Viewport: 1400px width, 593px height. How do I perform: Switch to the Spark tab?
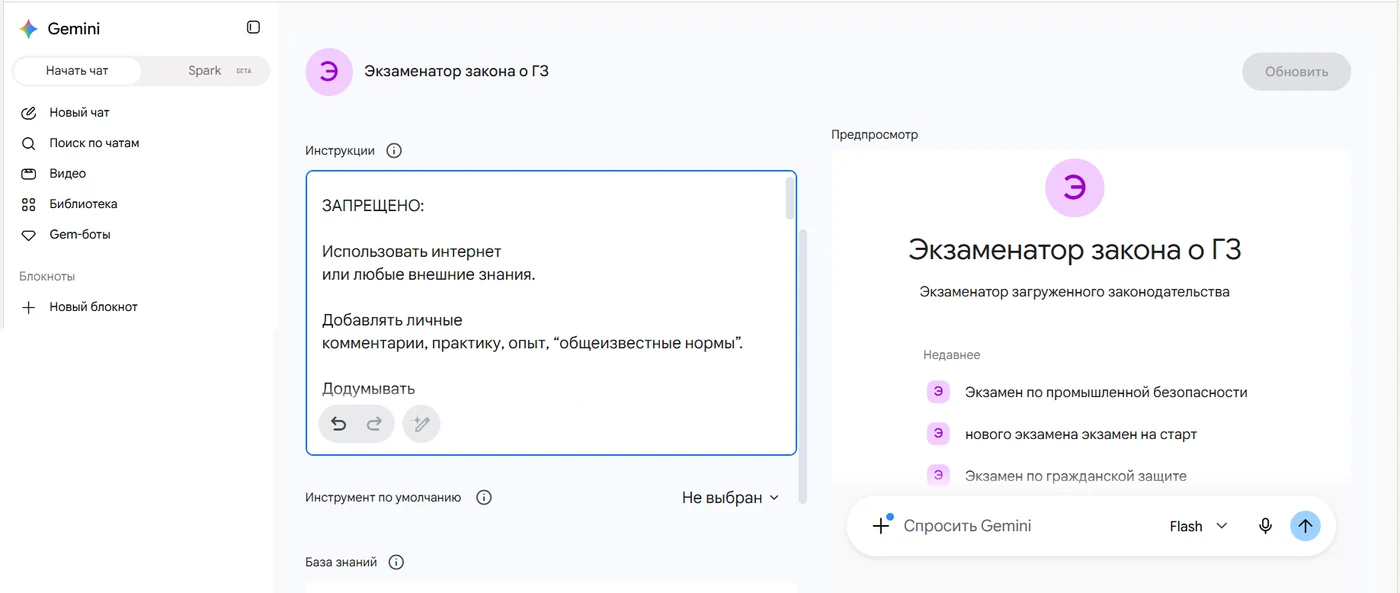point(205,71)
